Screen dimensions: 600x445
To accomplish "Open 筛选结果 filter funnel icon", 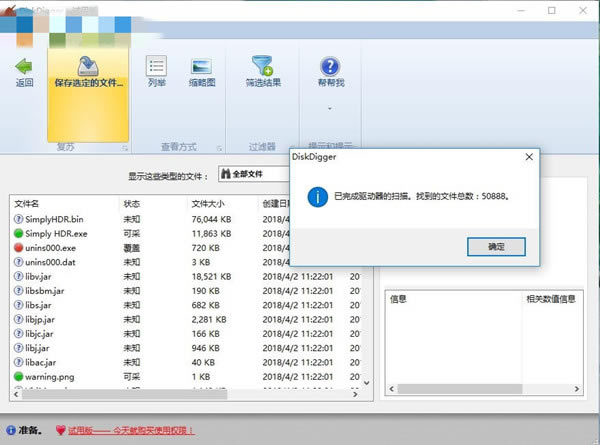I will 262,65.
